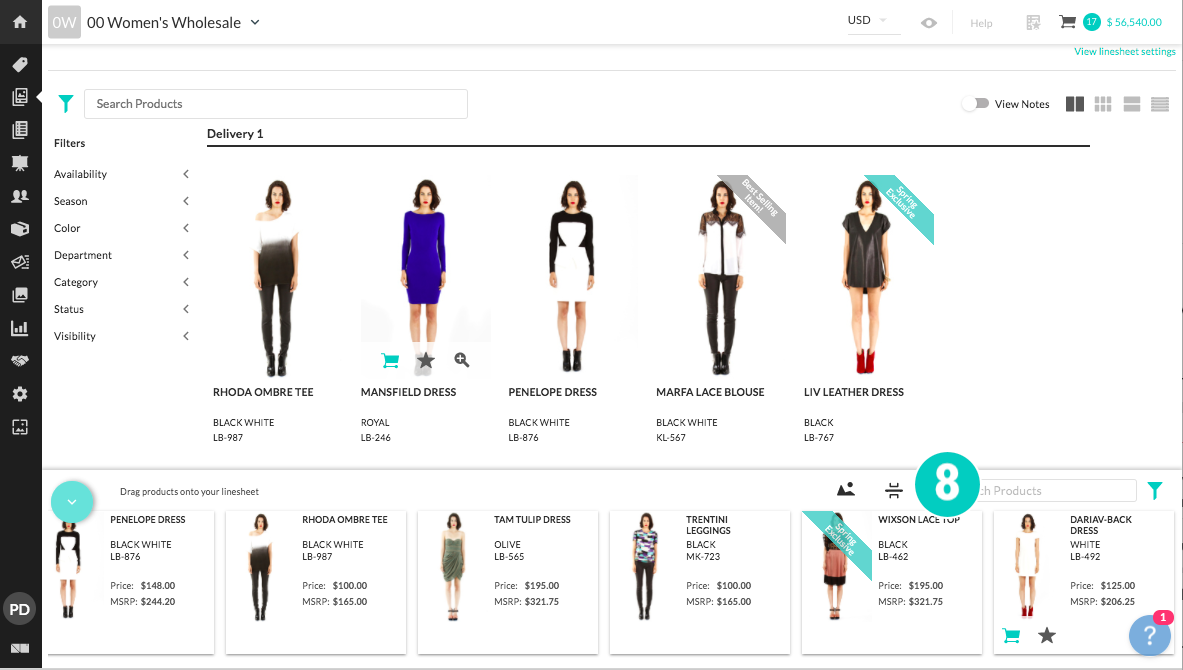This screenshot has height=670, width=1183.
Task: Open the linesheets gallery sidebar icon
Action: point(20,97)
